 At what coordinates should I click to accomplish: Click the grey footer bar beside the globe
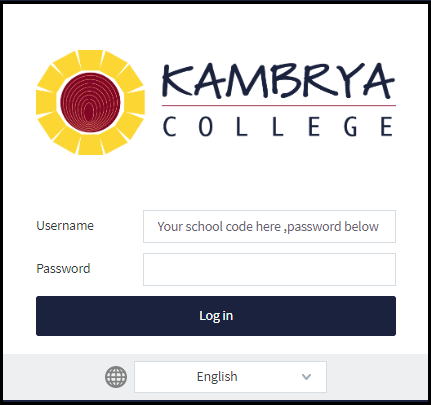coord(377,377)
